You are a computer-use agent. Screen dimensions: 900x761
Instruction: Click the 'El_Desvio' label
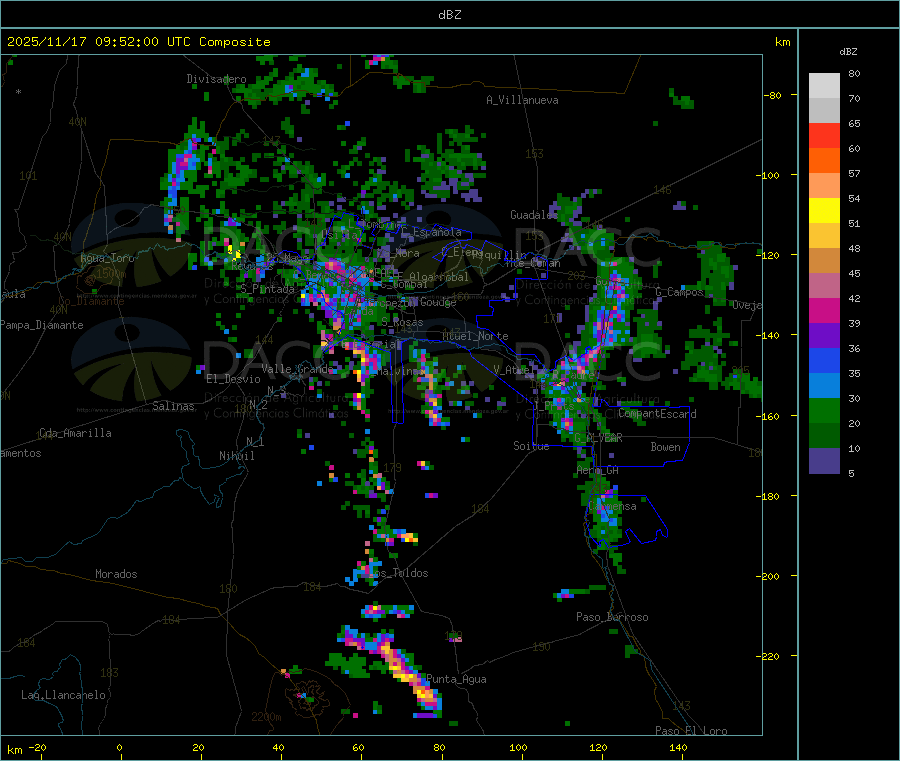pyautogui.click(x=233, y=379)
